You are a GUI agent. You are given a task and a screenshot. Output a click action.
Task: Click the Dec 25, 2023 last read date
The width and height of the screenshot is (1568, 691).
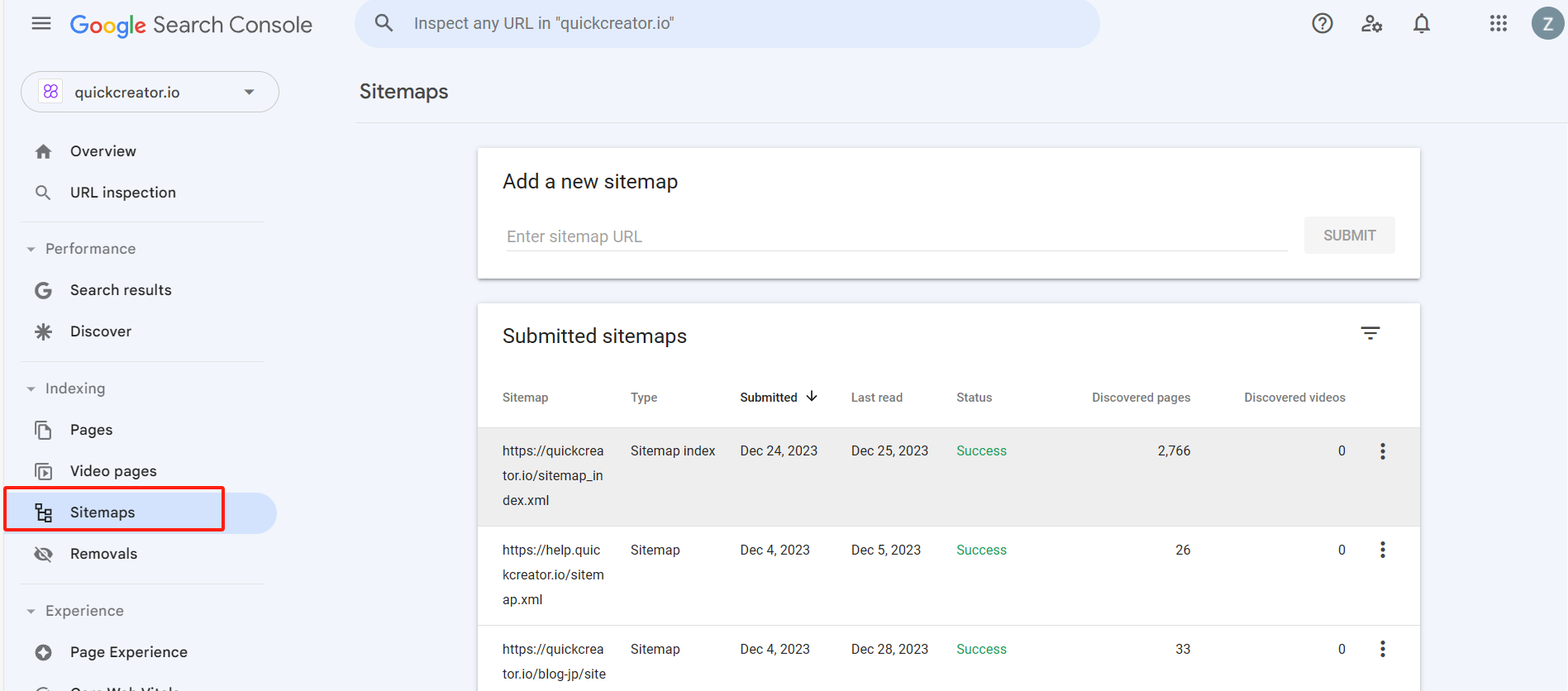pyautogui.click(x=889, y=451)
